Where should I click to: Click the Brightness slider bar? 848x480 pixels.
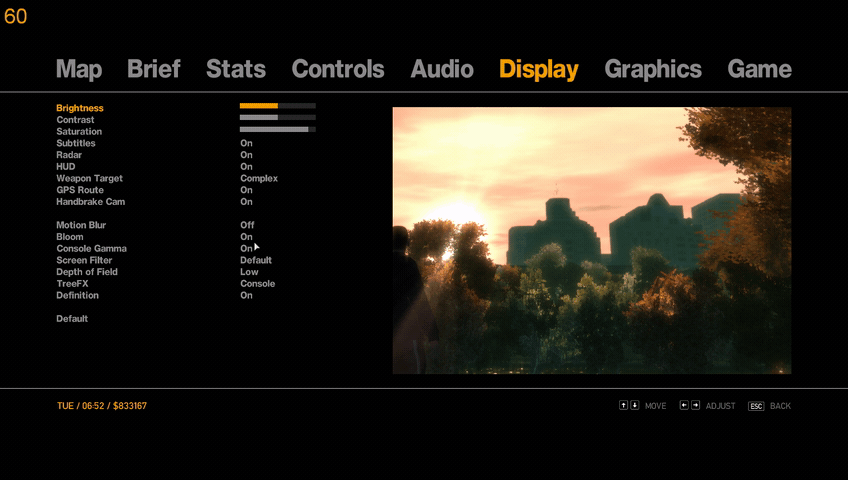pyautogui.click(x=277, y=106)
